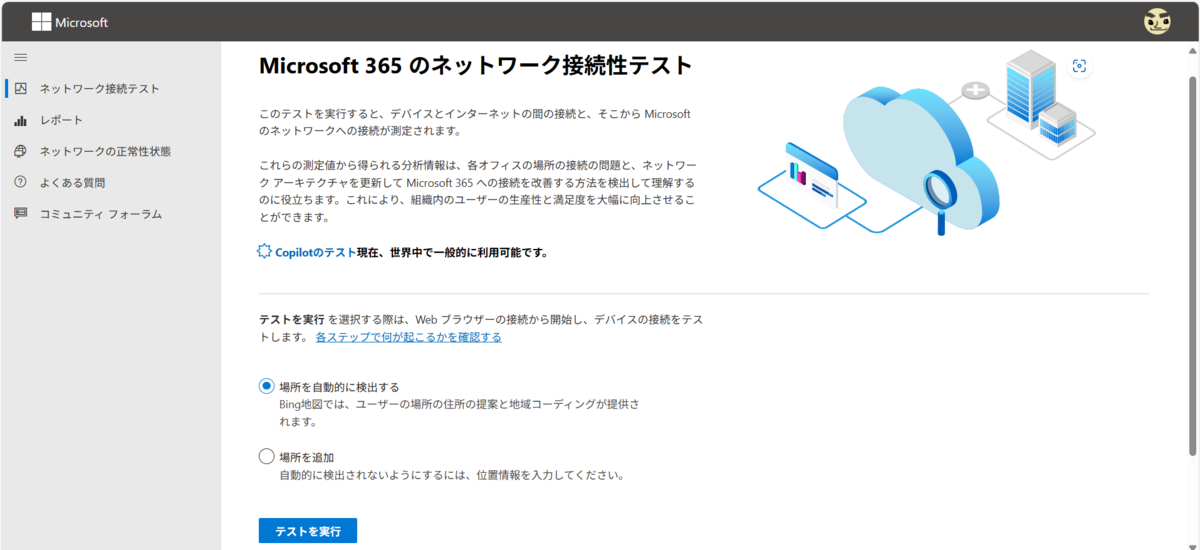
Task: Select 場所を追加 radio button
Action: (266, 456)
